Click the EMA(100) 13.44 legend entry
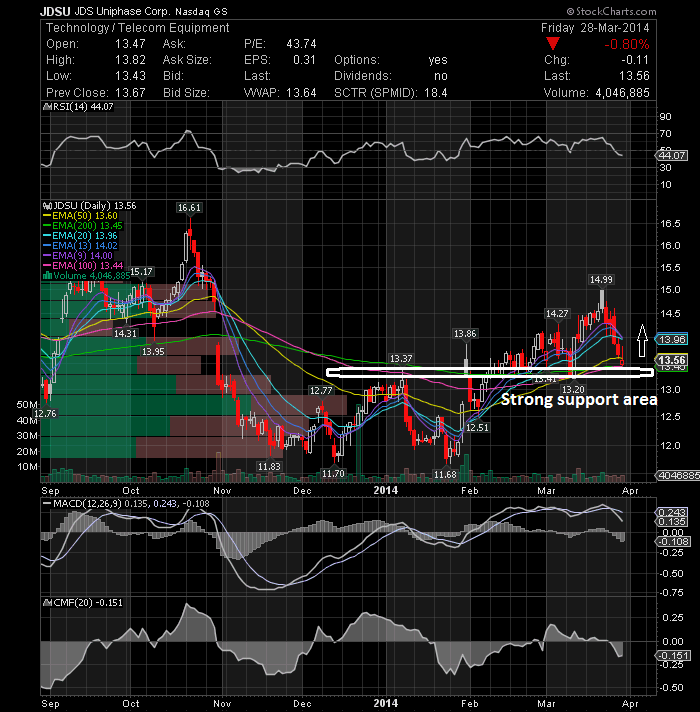700x712 pixels. point(83,266)
